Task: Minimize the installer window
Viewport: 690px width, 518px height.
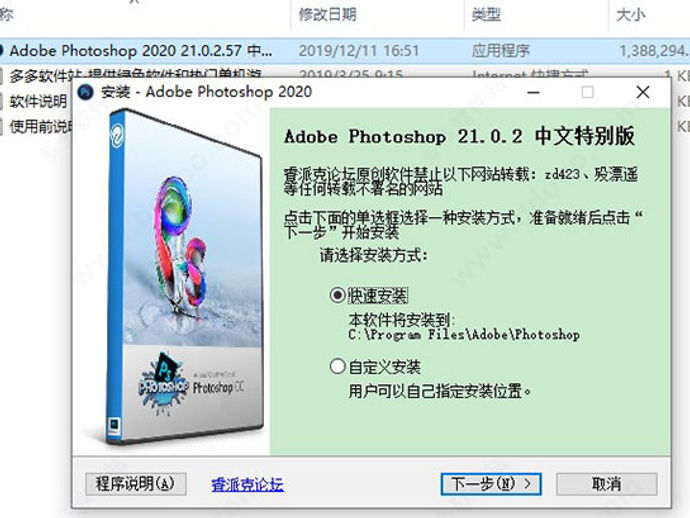Action: [x=534, y=92]
